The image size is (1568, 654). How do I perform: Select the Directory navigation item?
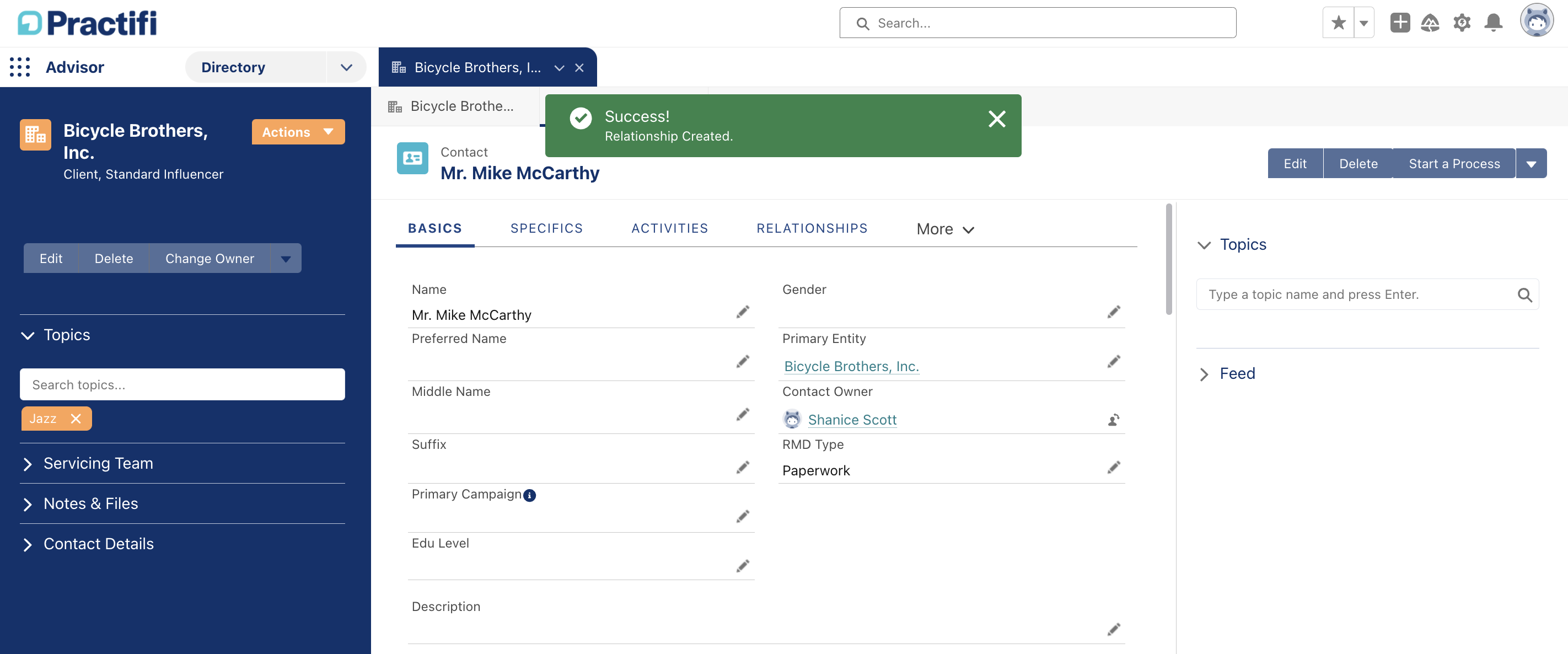click(x=256, y=68)
